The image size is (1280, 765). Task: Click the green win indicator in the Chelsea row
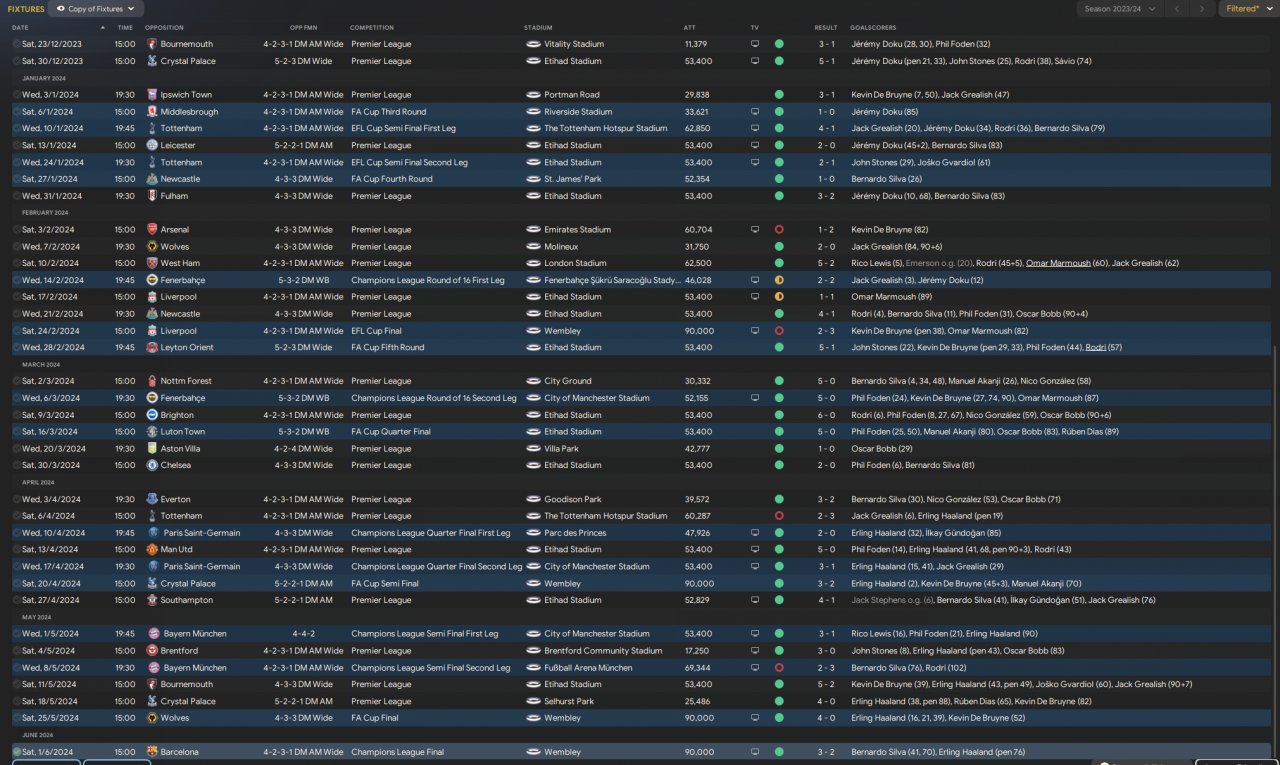point(779,465)
